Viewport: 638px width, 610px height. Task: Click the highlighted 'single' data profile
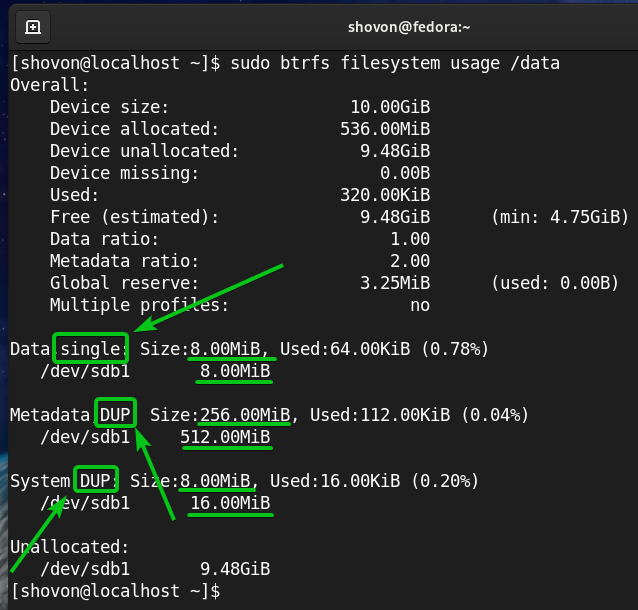91,349
